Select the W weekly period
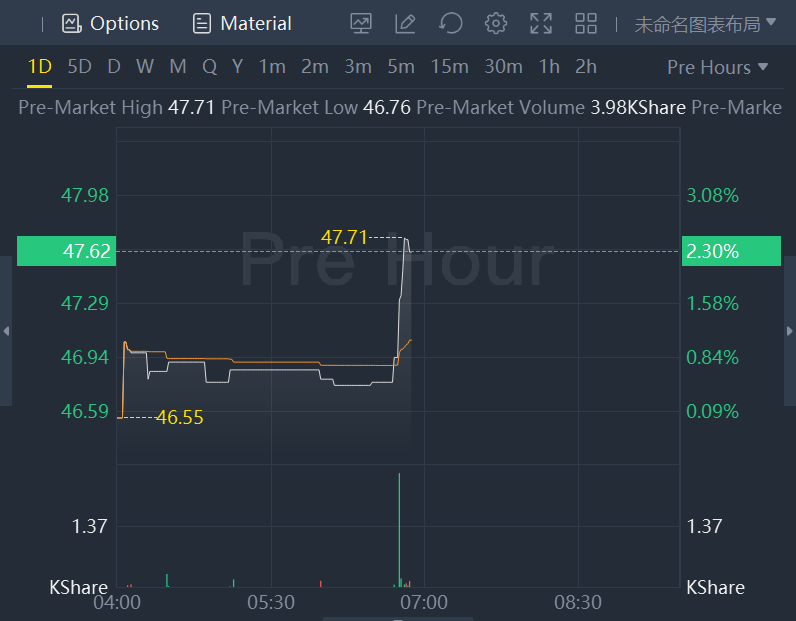The width and height of the screenshot is (796, 621). coord(145,67)
